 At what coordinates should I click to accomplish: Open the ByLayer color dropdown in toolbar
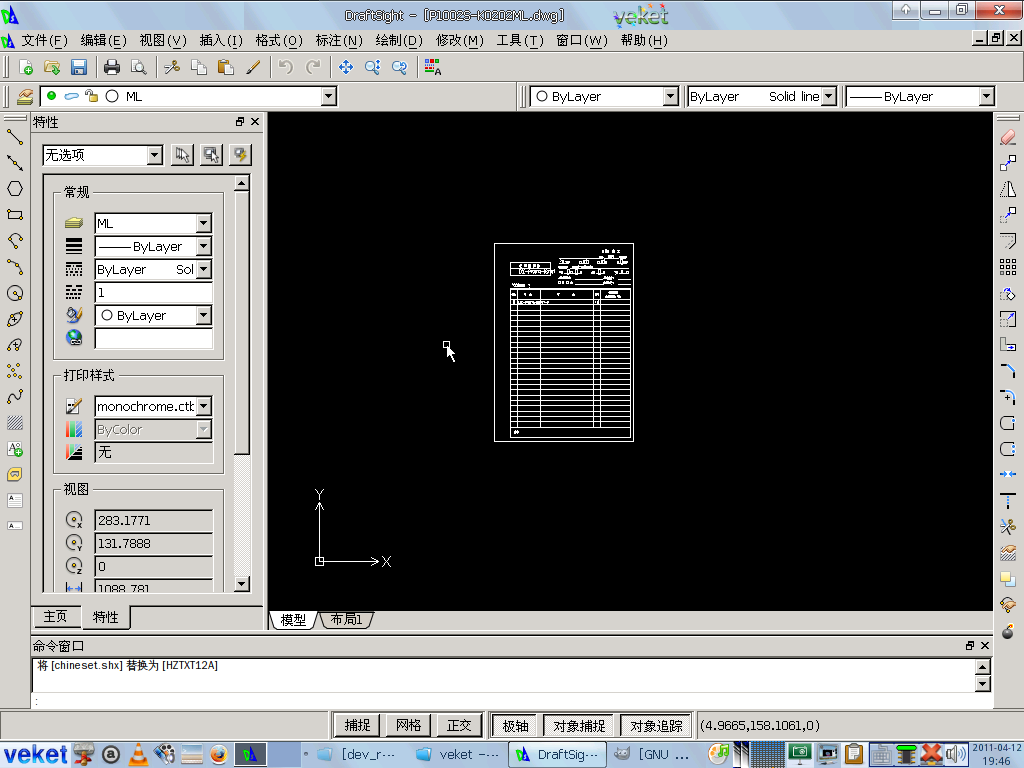coord(671,97)
